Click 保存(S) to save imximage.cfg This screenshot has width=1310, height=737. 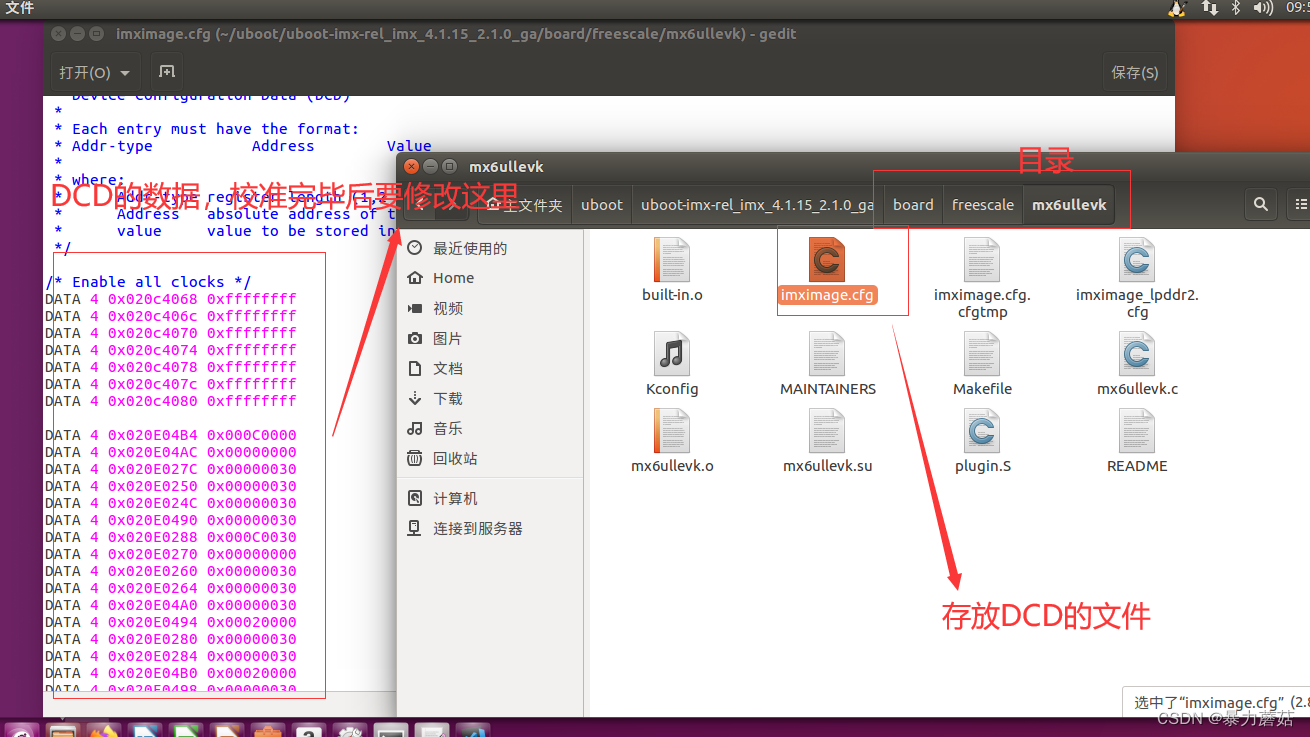1134,72
